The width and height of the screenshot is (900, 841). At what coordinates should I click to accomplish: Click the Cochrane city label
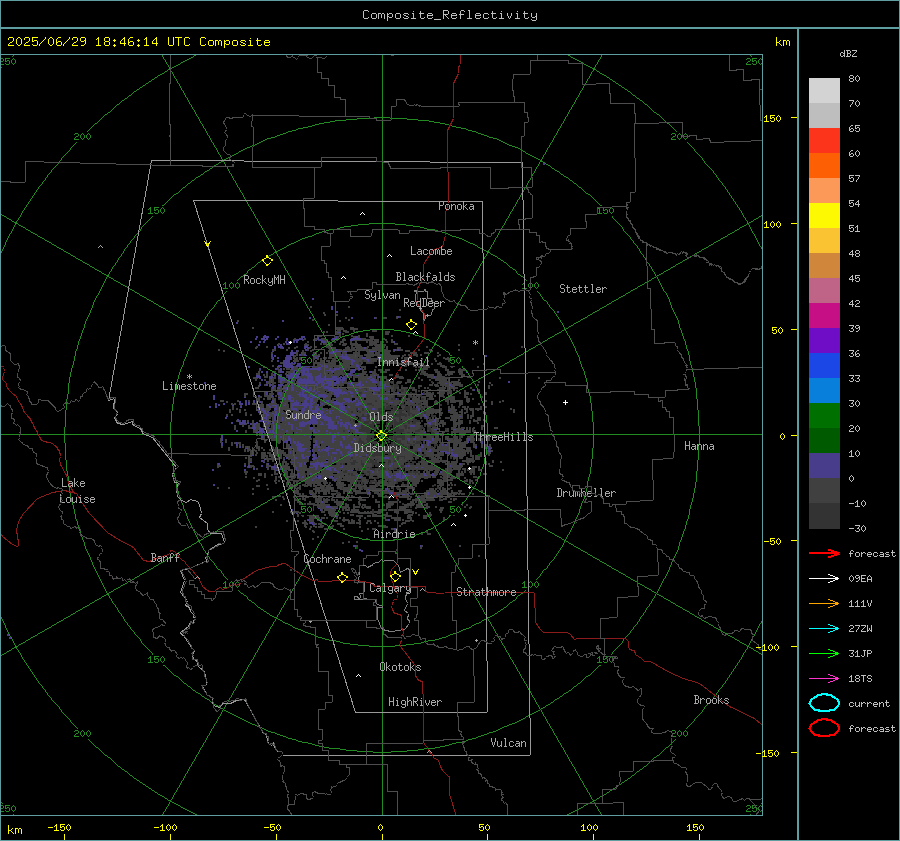[327, 559]
